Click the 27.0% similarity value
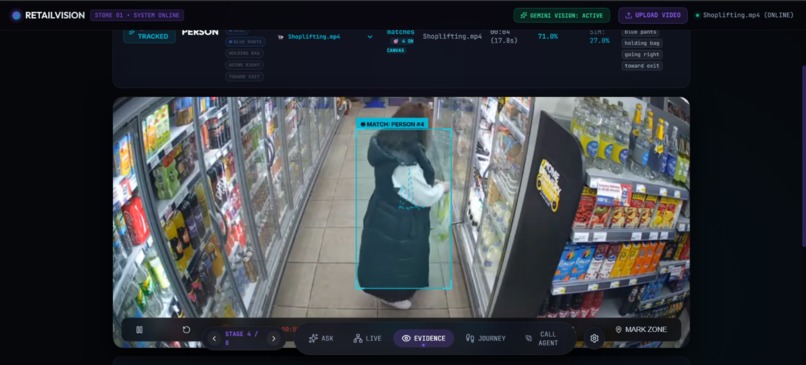 pos(599,41)
